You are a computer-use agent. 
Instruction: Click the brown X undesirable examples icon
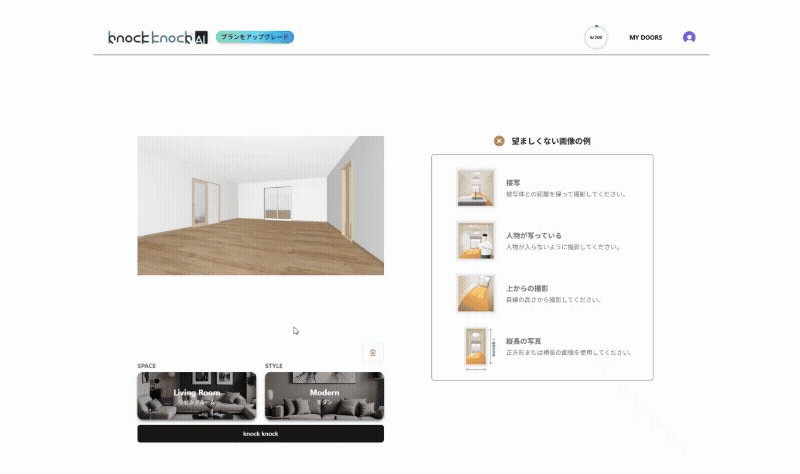pyautogui.click(x=499, y=141)
